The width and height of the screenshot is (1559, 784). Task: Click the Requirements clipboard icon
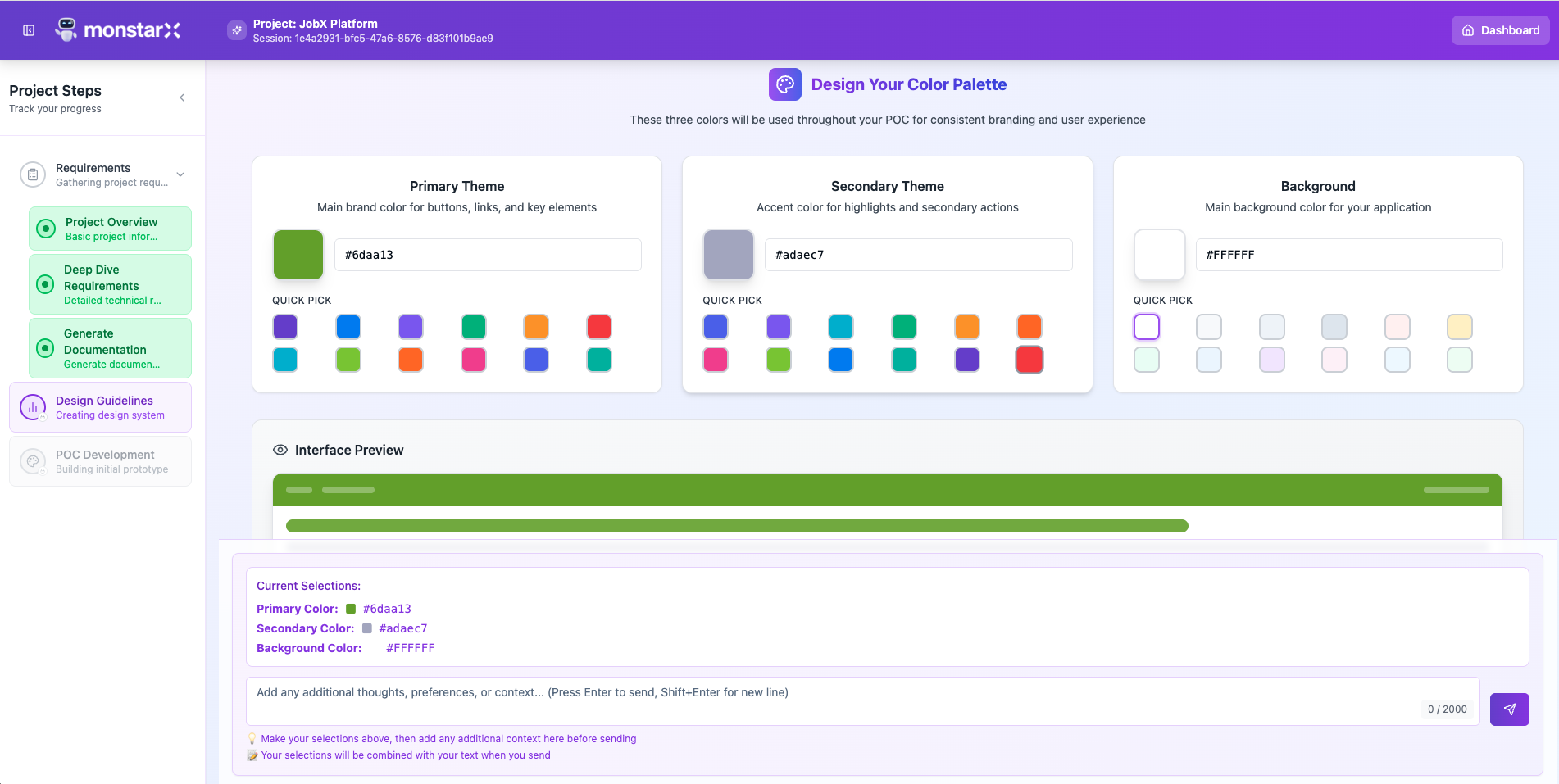[33, 174]
